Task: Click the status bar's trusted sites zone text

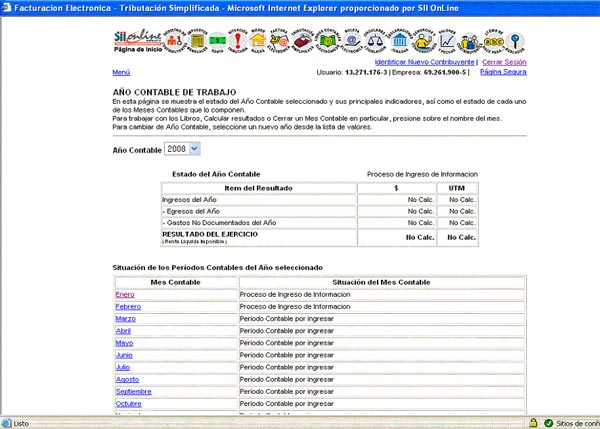Action: [x=578, y=423]
